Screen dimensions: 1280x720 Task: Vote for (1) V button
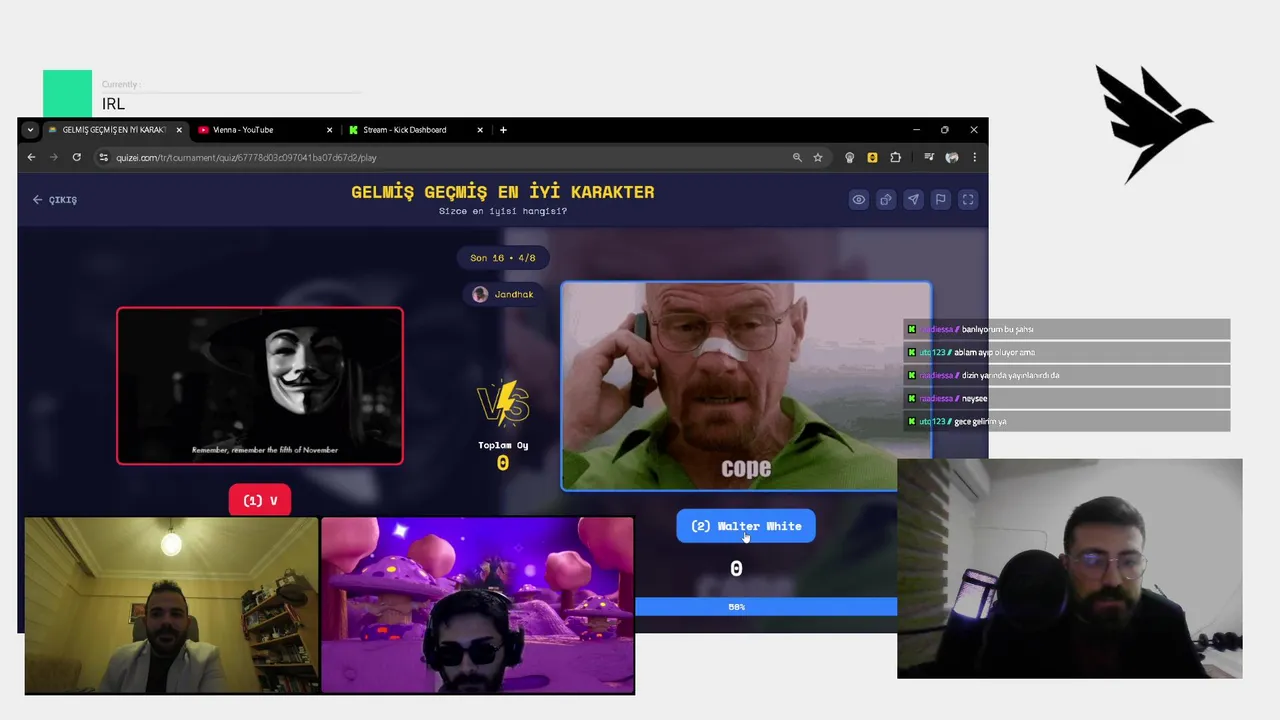(260, 501)
